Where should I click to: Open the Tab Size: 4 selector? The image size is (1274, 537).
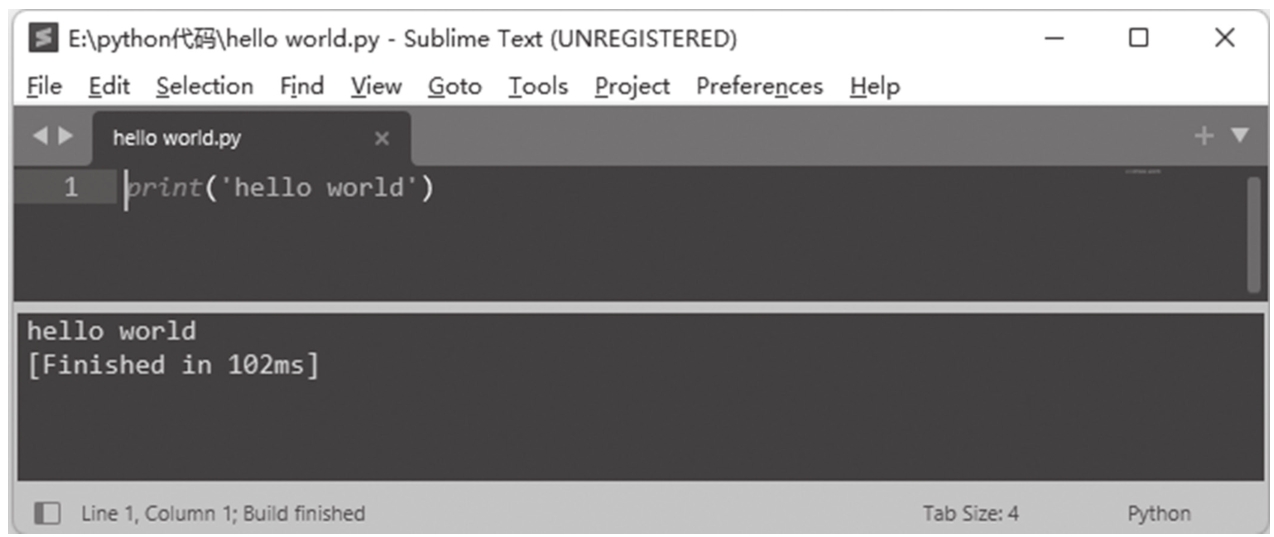point(970,514)
